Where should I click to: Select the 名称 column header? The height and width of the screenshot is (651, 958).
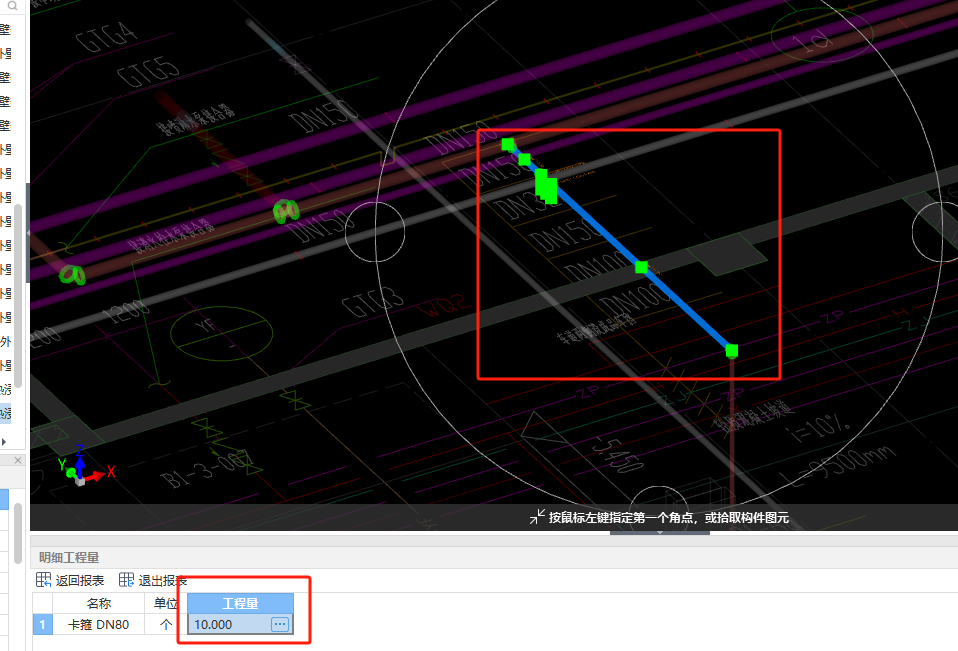point(98,603)
